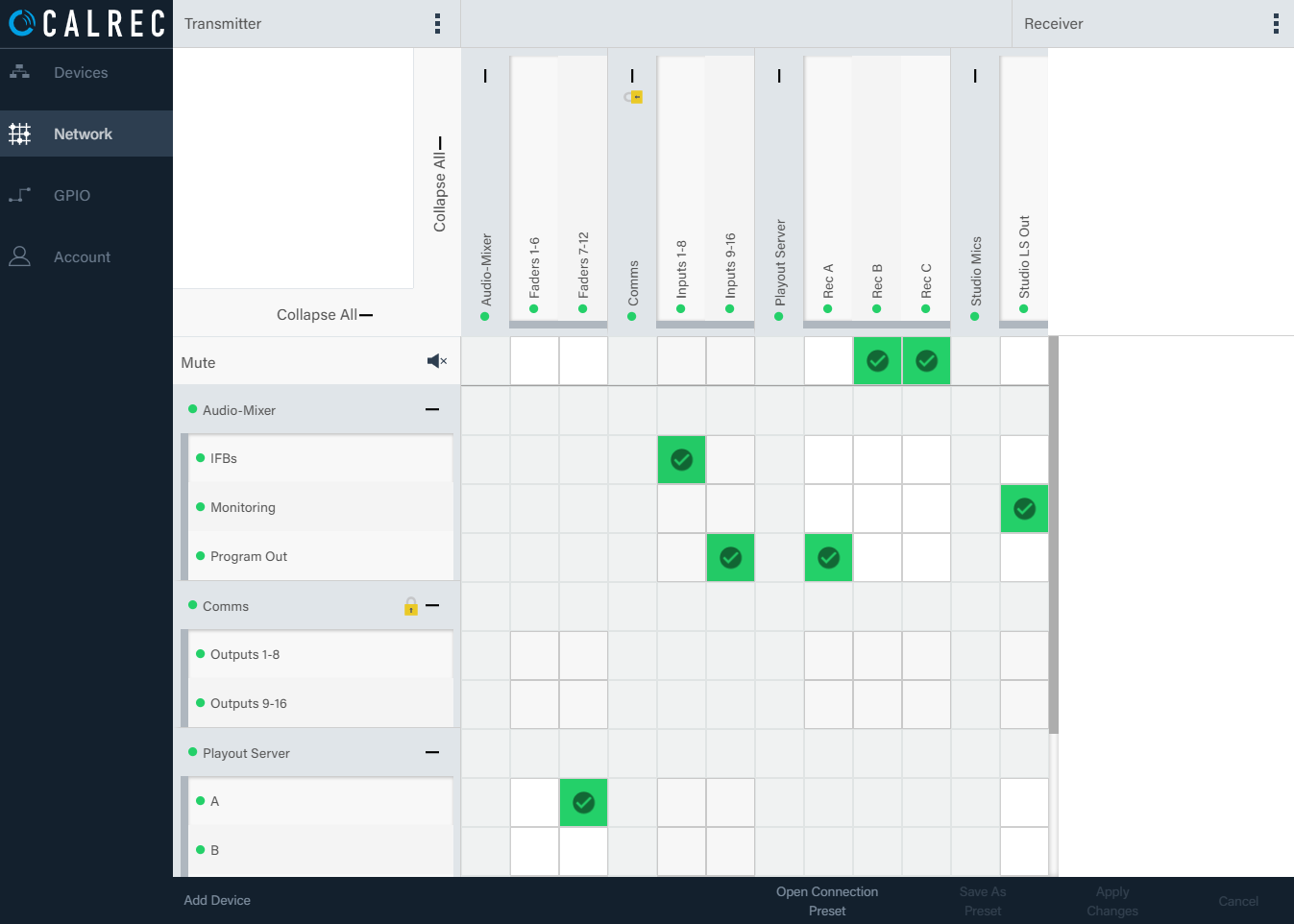This screenshot has height=924, width=1294.
Task: Click the vertical scrollbar of the grid
Action: [x=1053, y=535]
